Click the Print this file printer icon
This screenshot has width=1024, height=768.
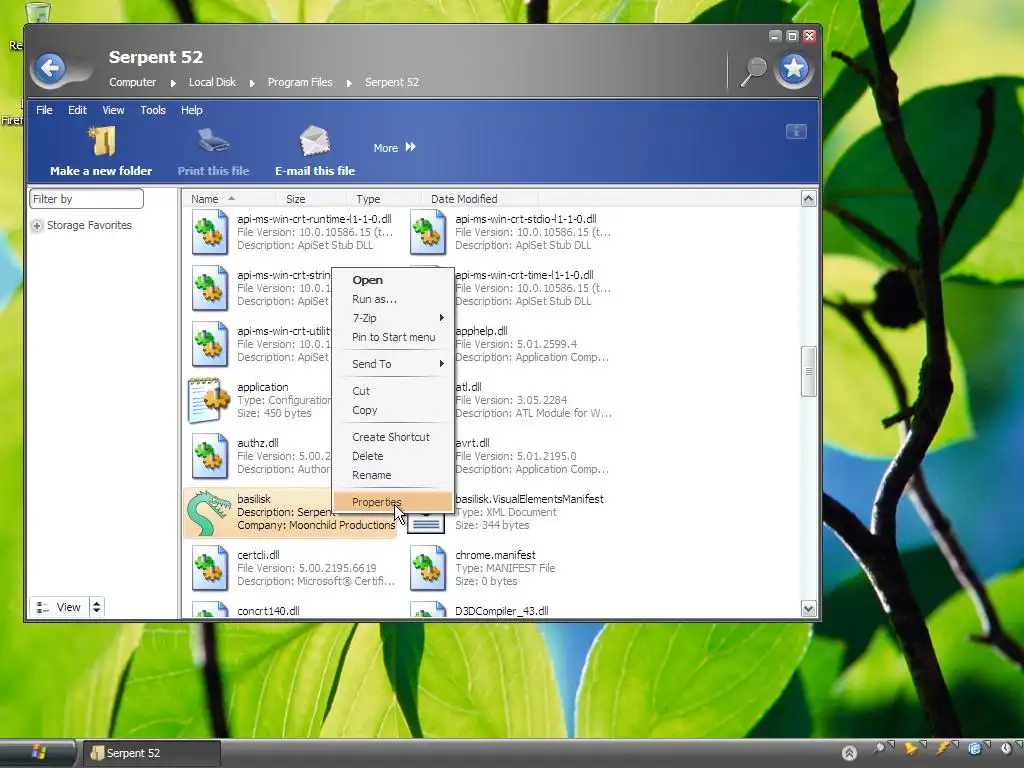pyautogui.click(x=213, y=141)
